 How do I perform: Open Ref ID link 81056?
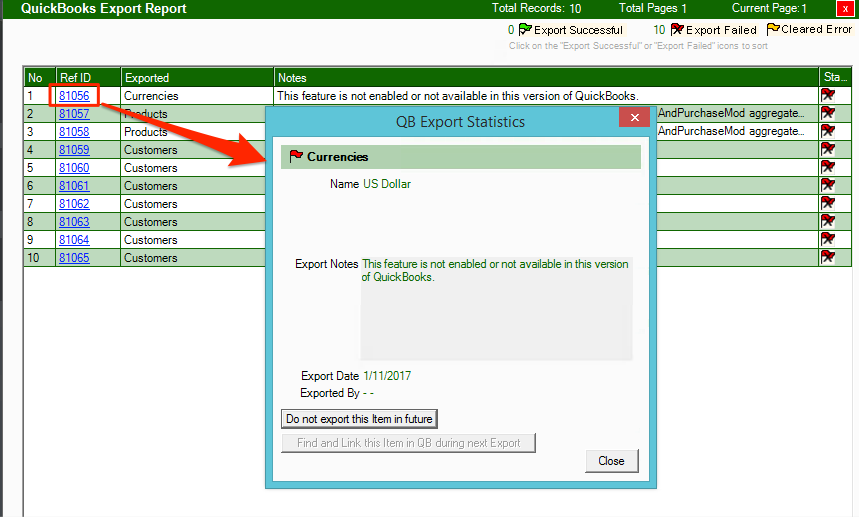coord(74,96)
